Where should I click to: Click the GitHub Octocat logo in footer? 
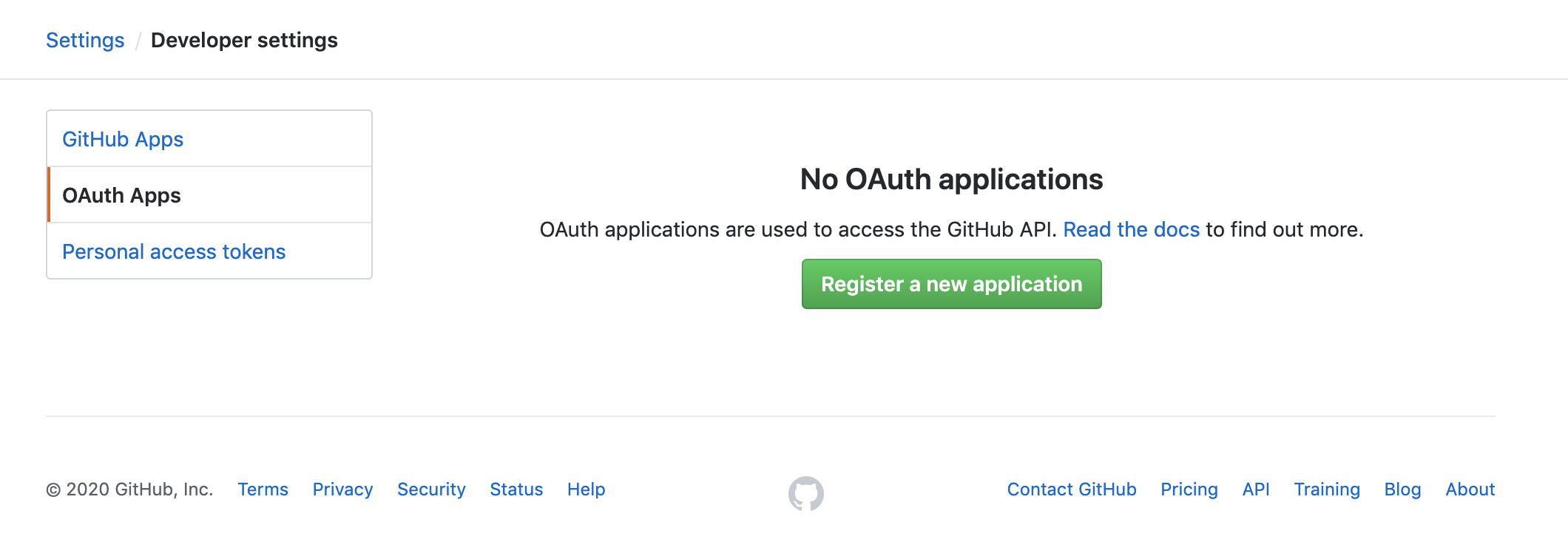(805, 493)
